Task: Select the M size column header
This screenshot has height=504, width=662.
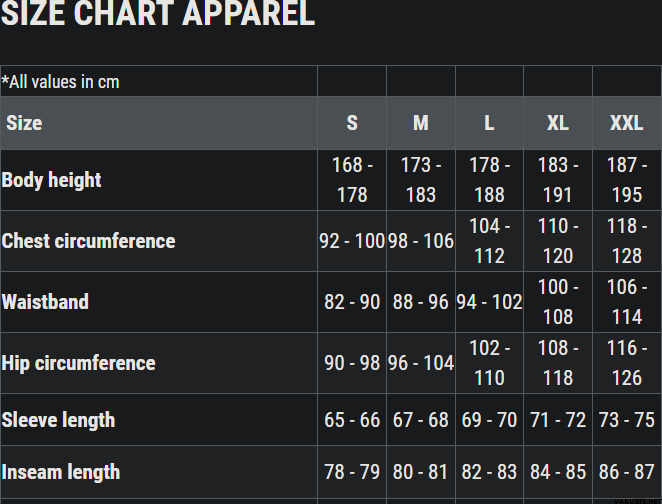Action: [x=421, y=123]
